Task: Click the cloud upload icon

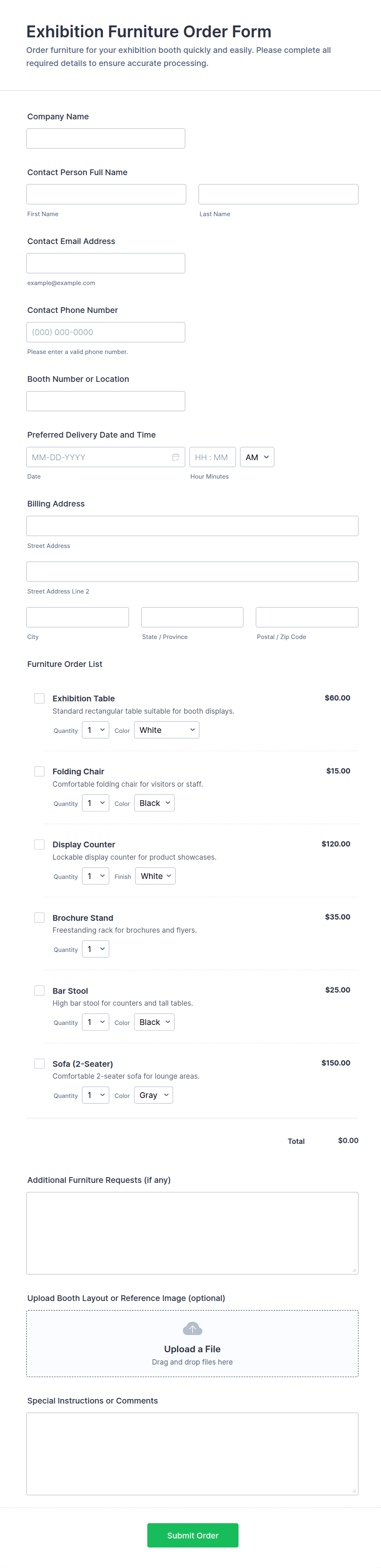Action: 192,1328
